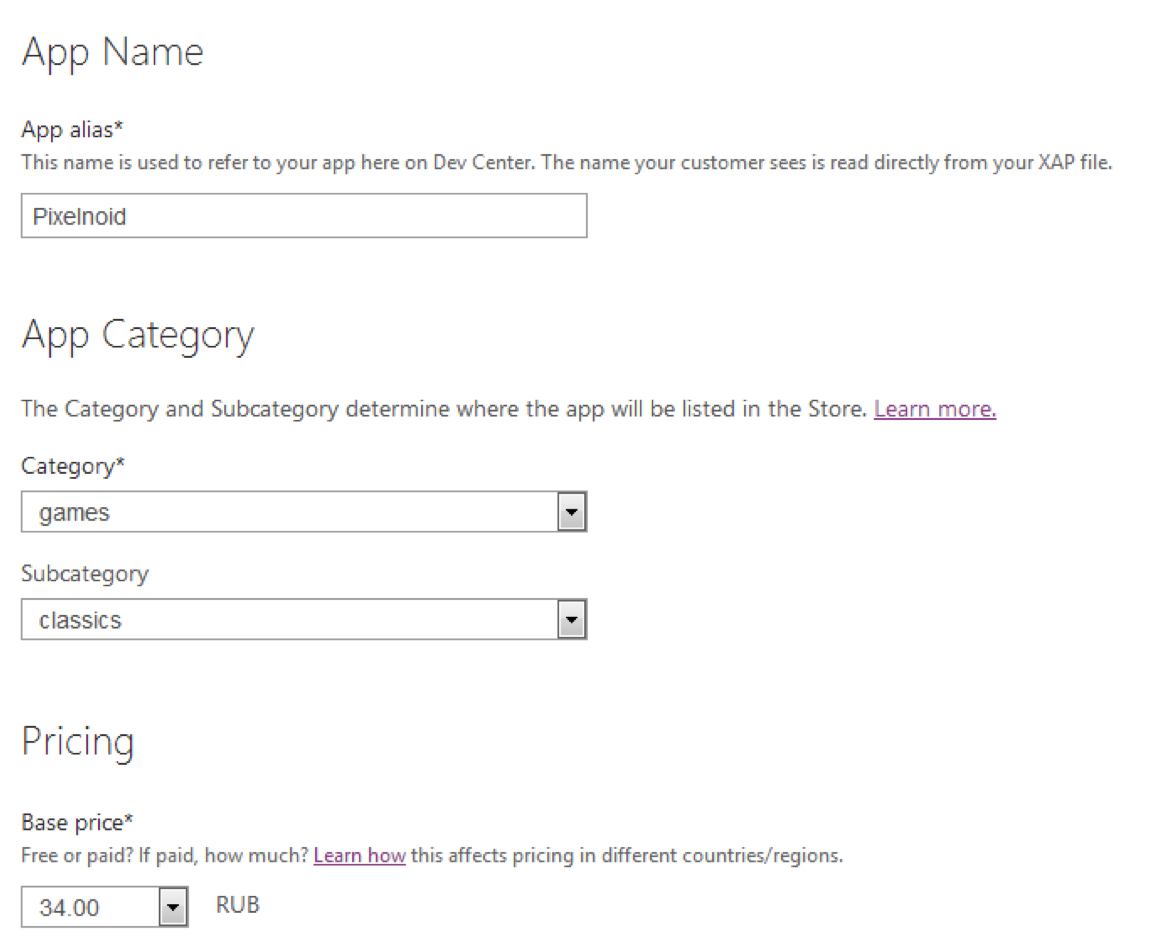Click the Dev Center alias description text

(x=565, y=162)
